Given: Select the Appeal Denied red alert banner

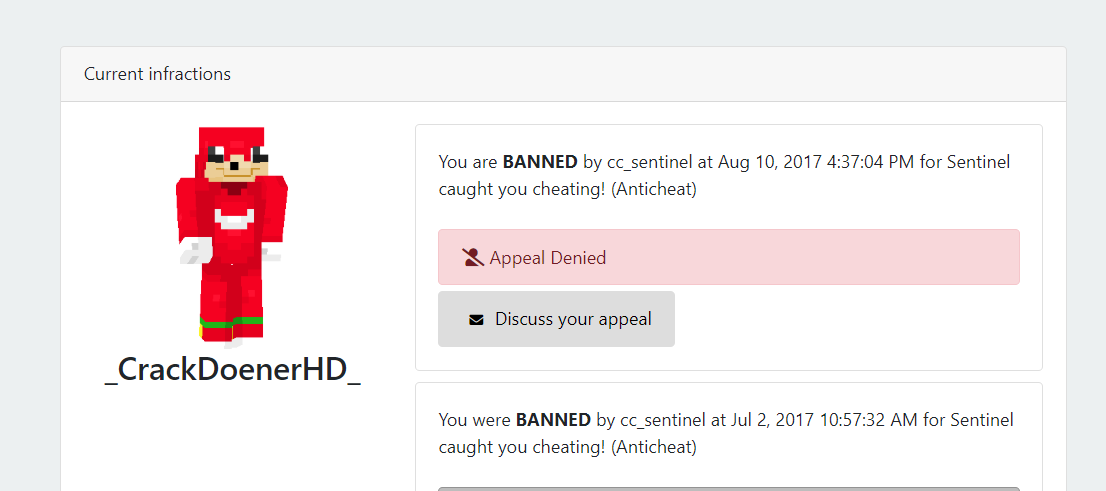Looking at the screenshot, I should click(x=729, y=257).
